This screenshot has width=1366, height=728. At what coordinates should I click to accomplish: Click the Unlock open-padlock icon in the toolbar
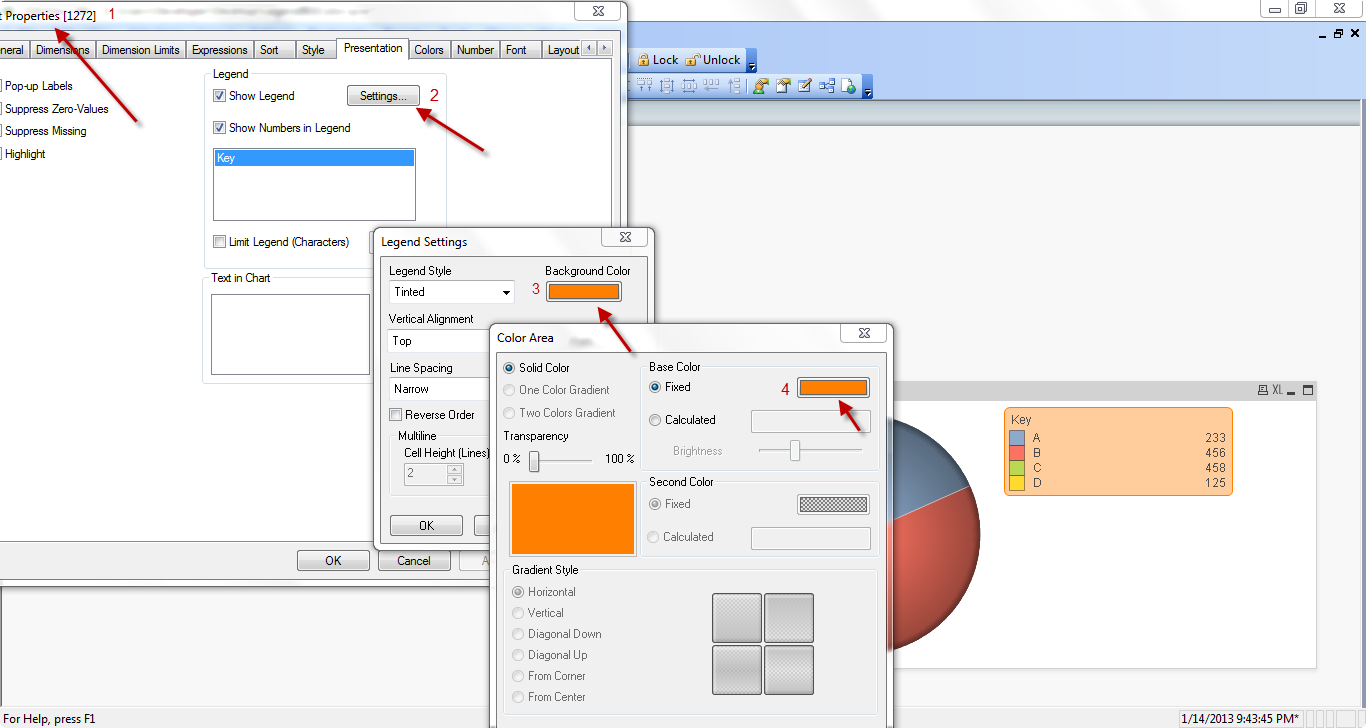(x=692, y=60)
